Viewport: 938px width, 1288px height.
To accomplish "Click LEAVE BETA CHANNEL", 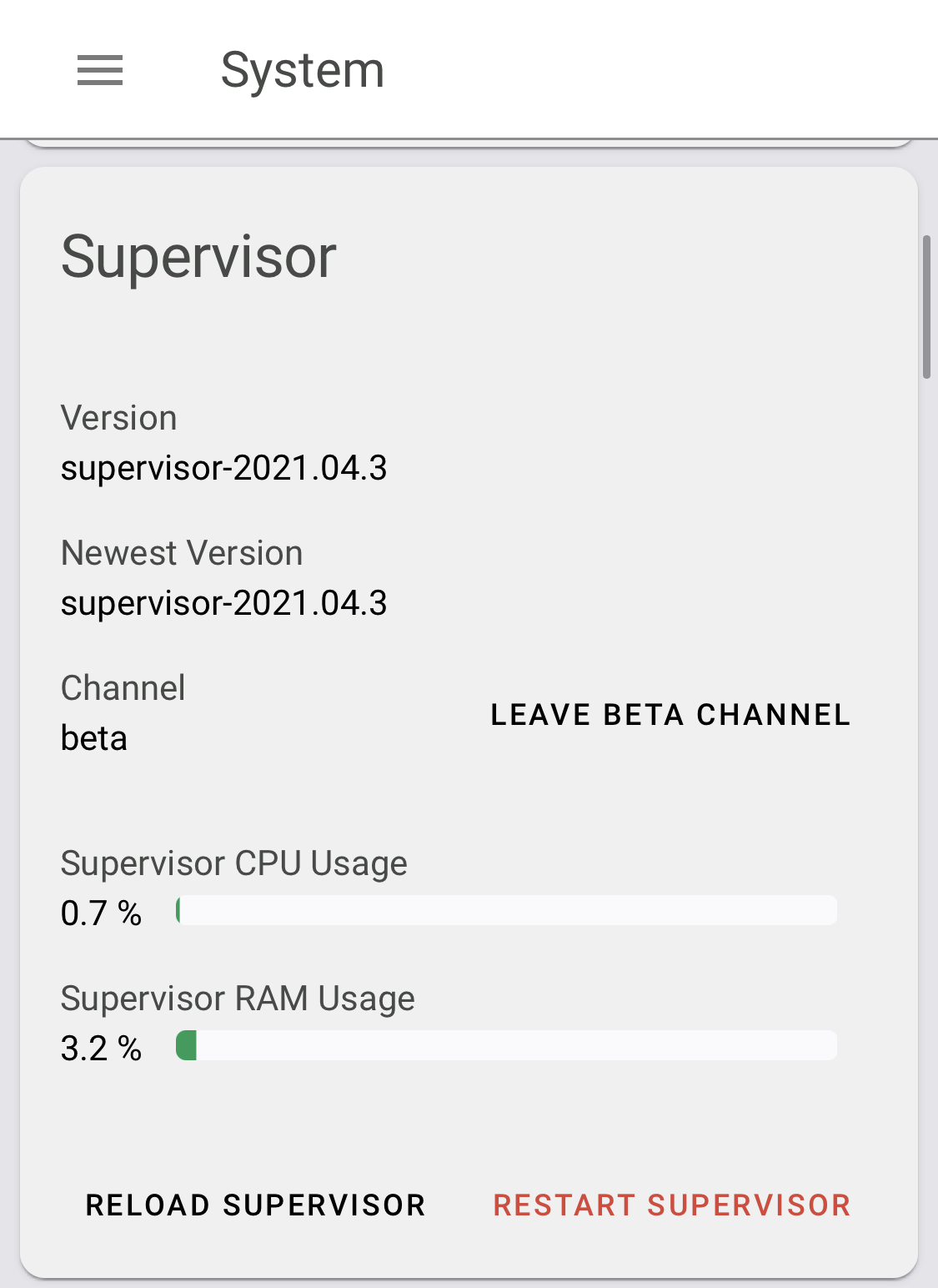I will [670, 714].
